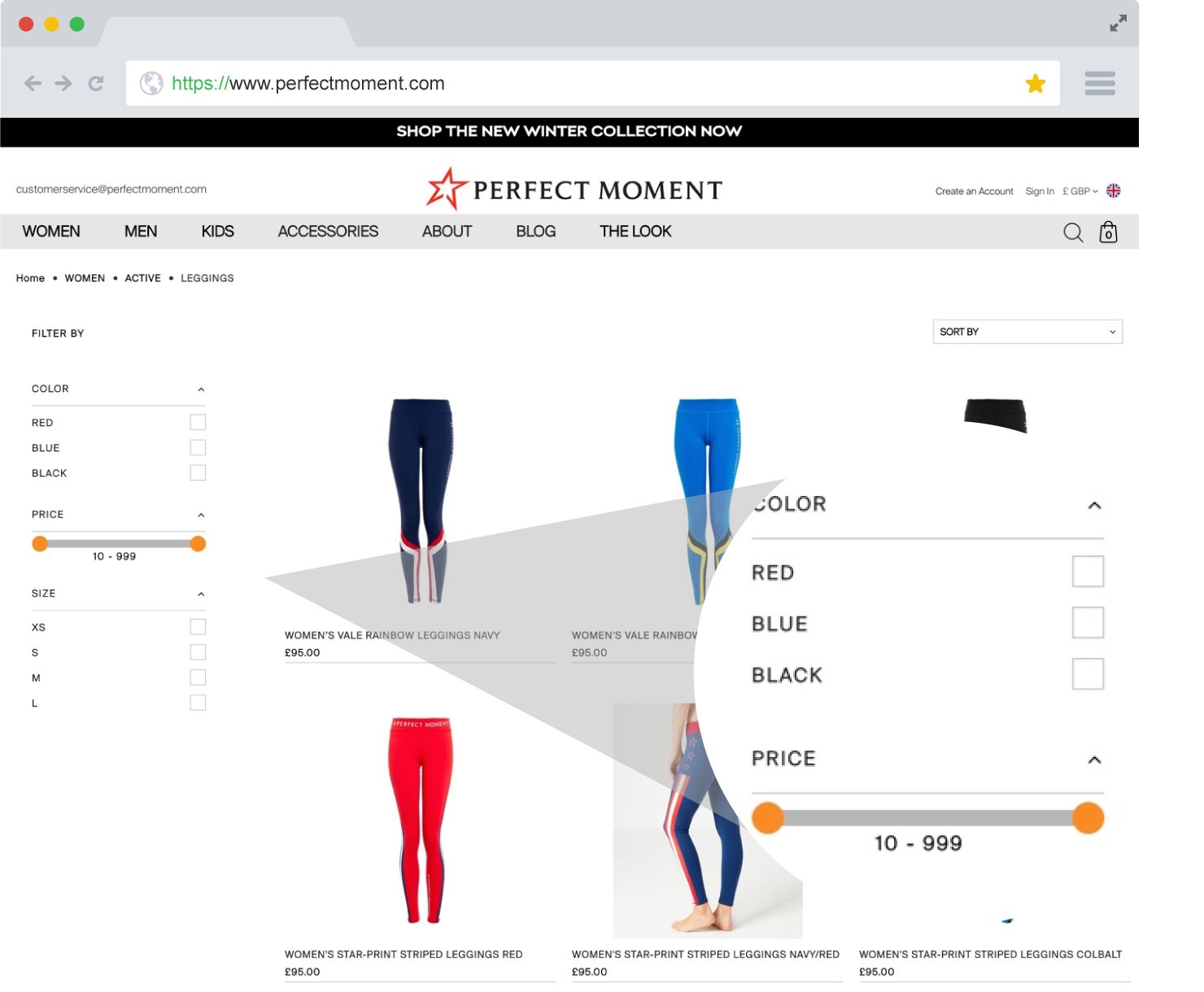Click the Perfect Moment star logo
This screenshot has height=992, width=1204.
click(447, 189)
